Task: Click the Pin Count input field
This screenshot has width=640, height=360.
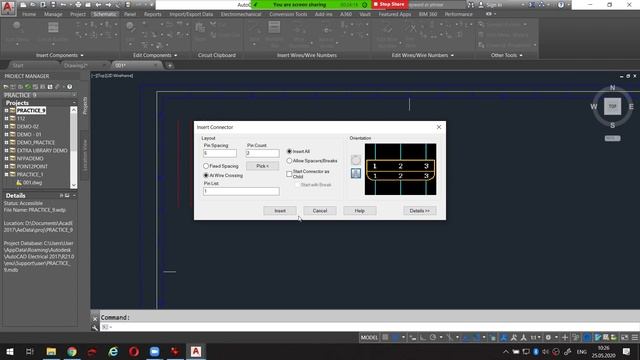Action: (x=262, y=153)
